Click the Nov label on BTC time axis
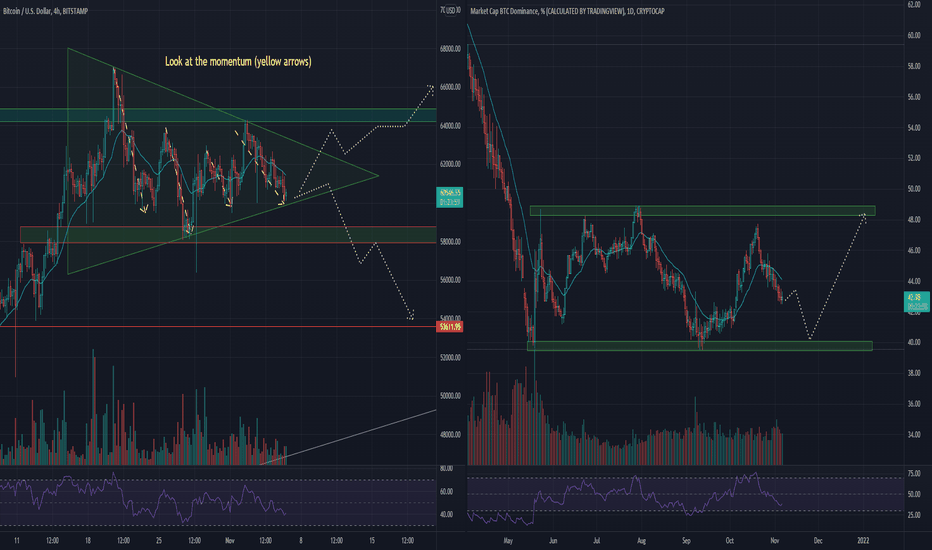The image size is (932, 550). coord(230,540)
